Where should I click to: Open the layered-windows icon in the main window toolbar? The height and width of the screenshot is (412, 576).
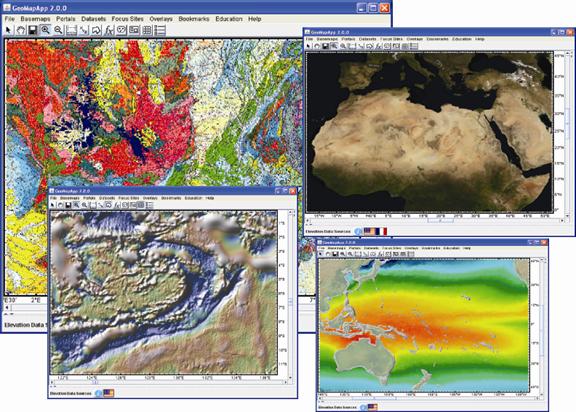(x=134, y=30)
